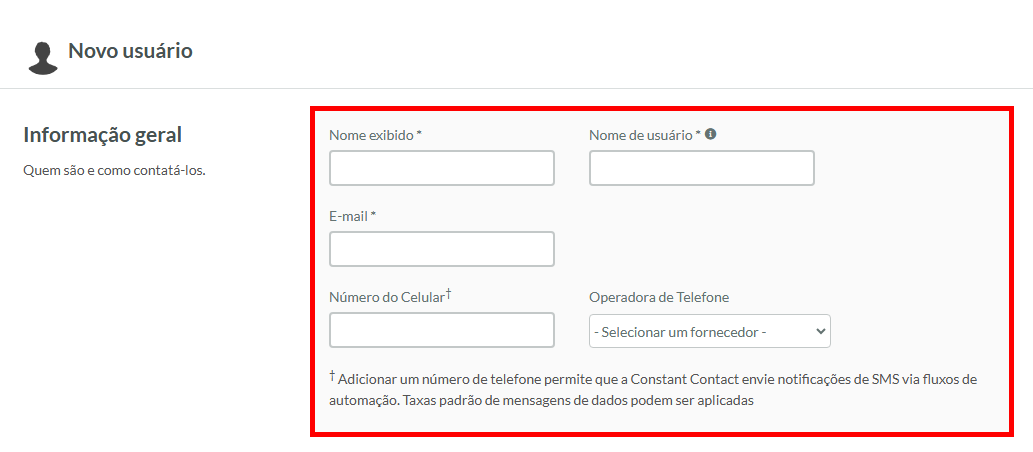Click the dagger symbol after Número do Celular
Image resolution: width=1033 pixels, height=452 pixels.
point(449,293)
